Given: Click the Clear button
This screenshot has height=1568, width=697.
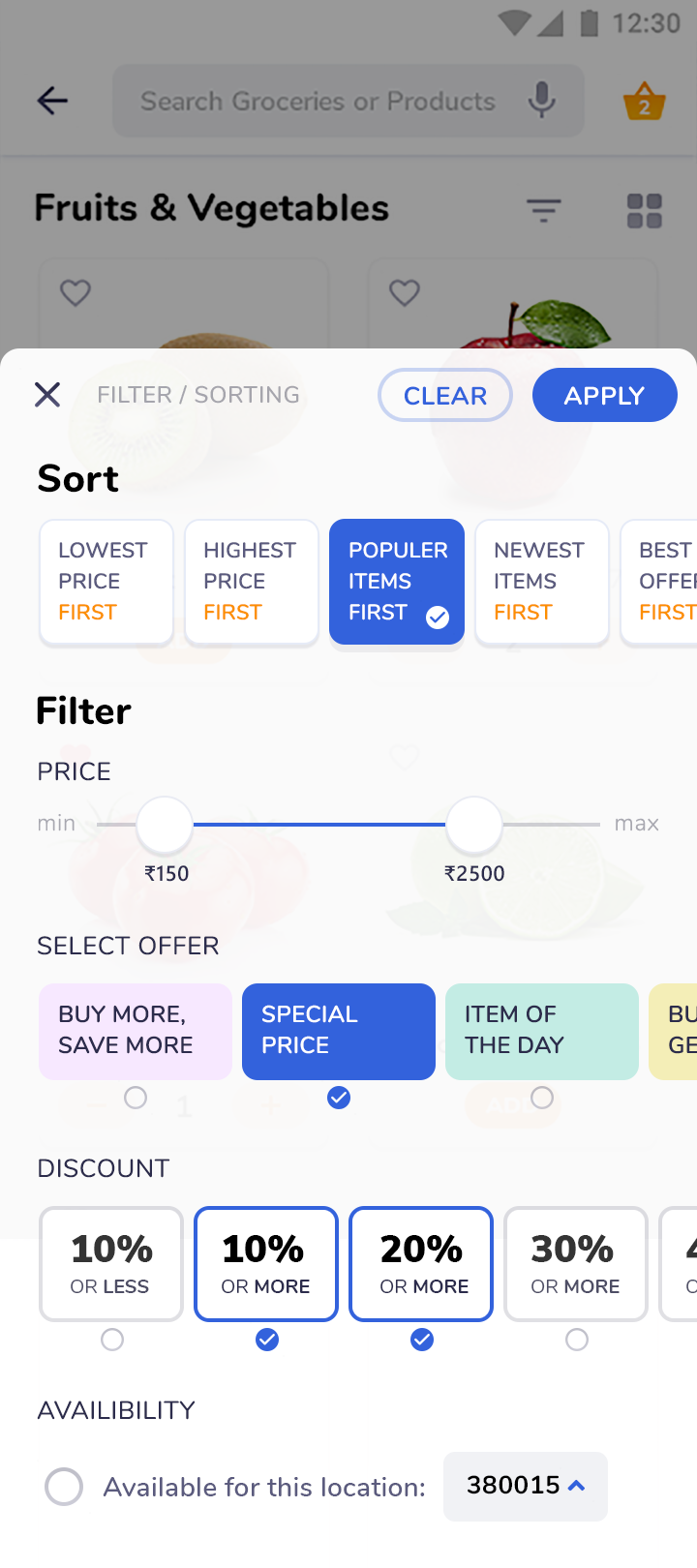Looking at the screenshot, I should 445,395.
